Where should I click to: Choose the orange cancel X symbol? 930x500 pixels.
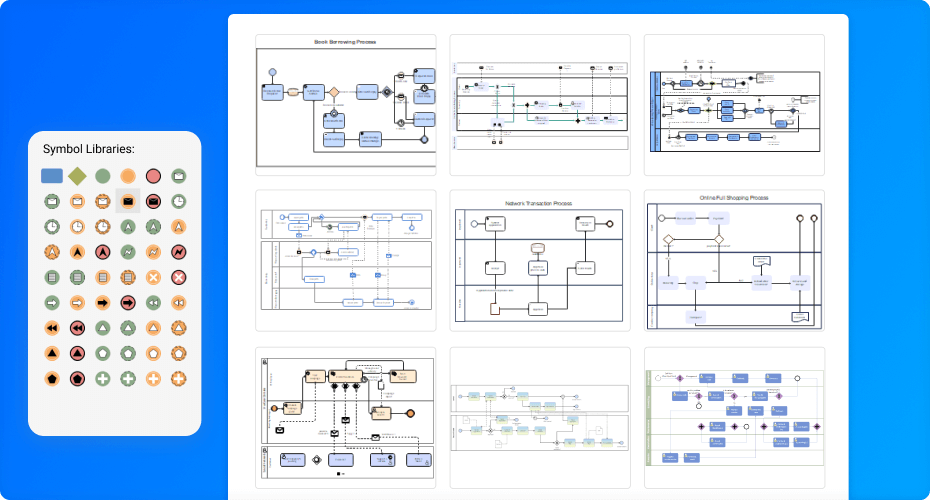[153, 277]
